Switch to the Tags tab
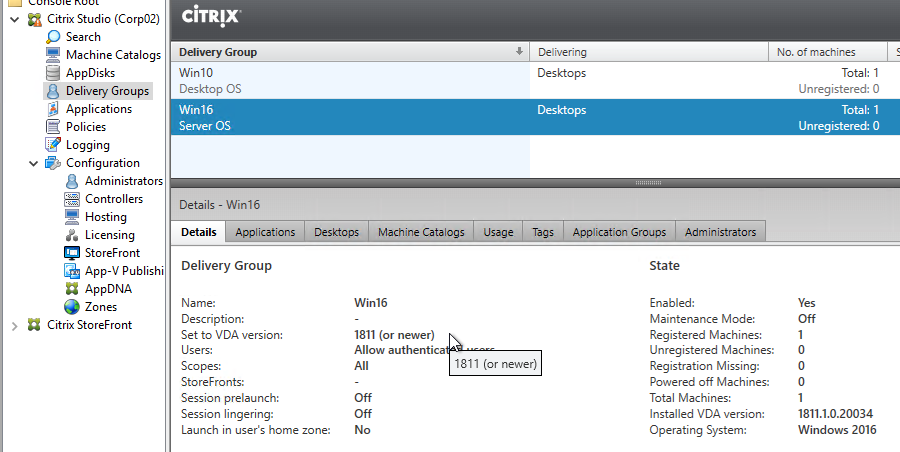Viewport: 900px width, 452px height. click(543, 232)
